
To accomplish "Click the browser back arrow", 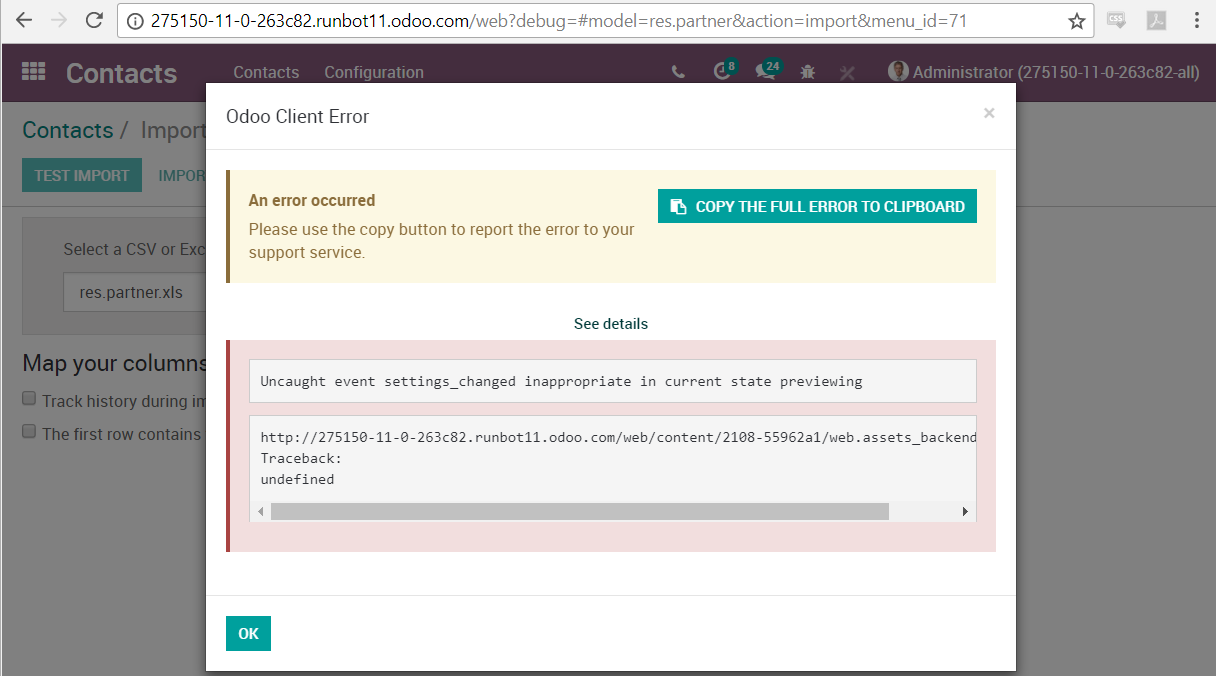I will pyautogui.click(x=22, y=19).
